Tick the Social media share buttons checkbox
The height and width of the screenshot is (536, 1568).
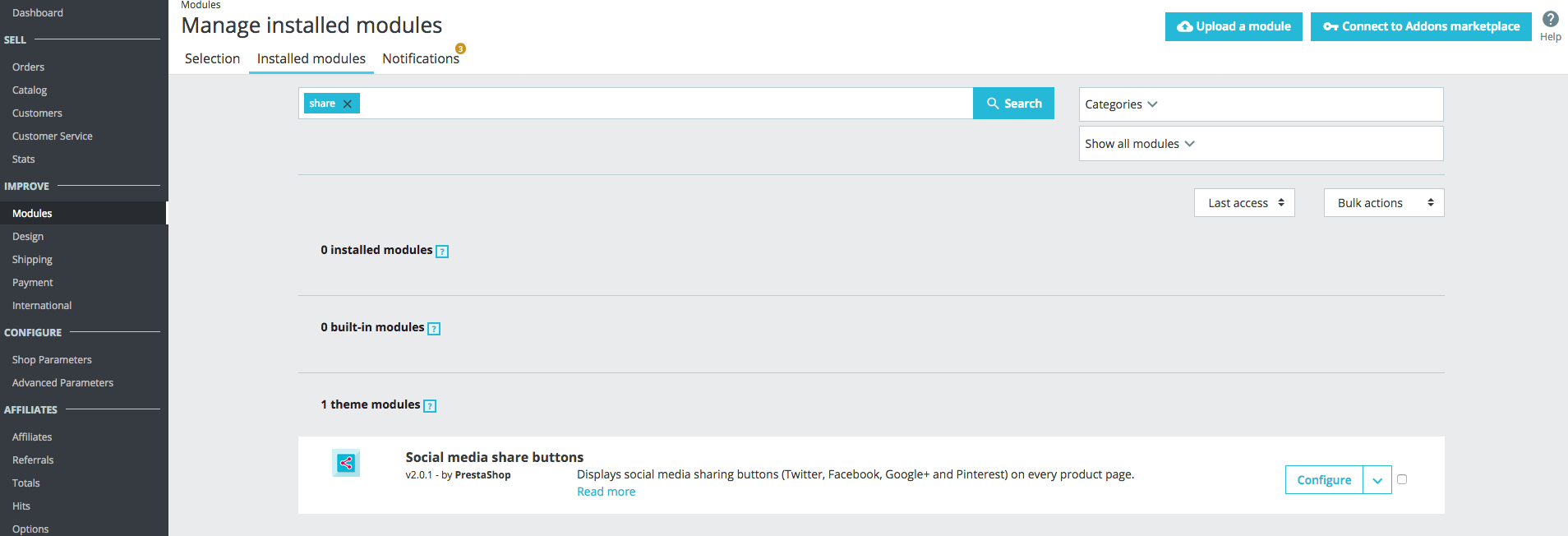tap(1402, 479)
